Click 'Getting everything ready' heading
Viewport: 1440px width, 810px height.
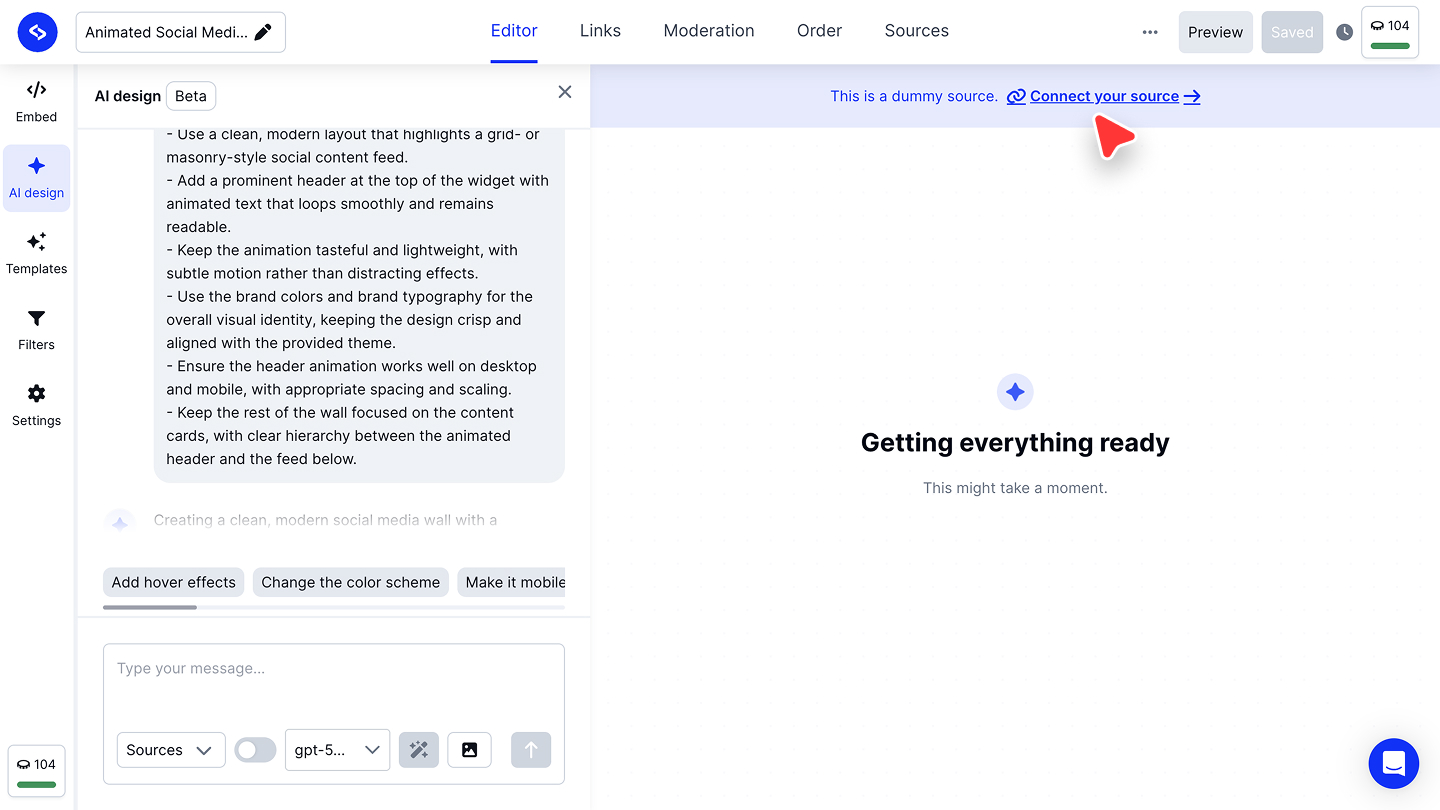point(1015,443)
